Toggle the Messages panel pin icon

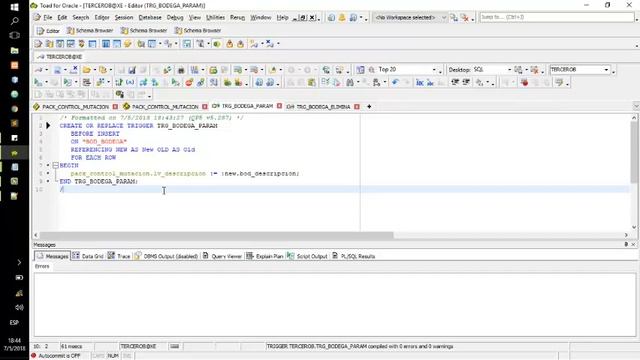(626, 244)
